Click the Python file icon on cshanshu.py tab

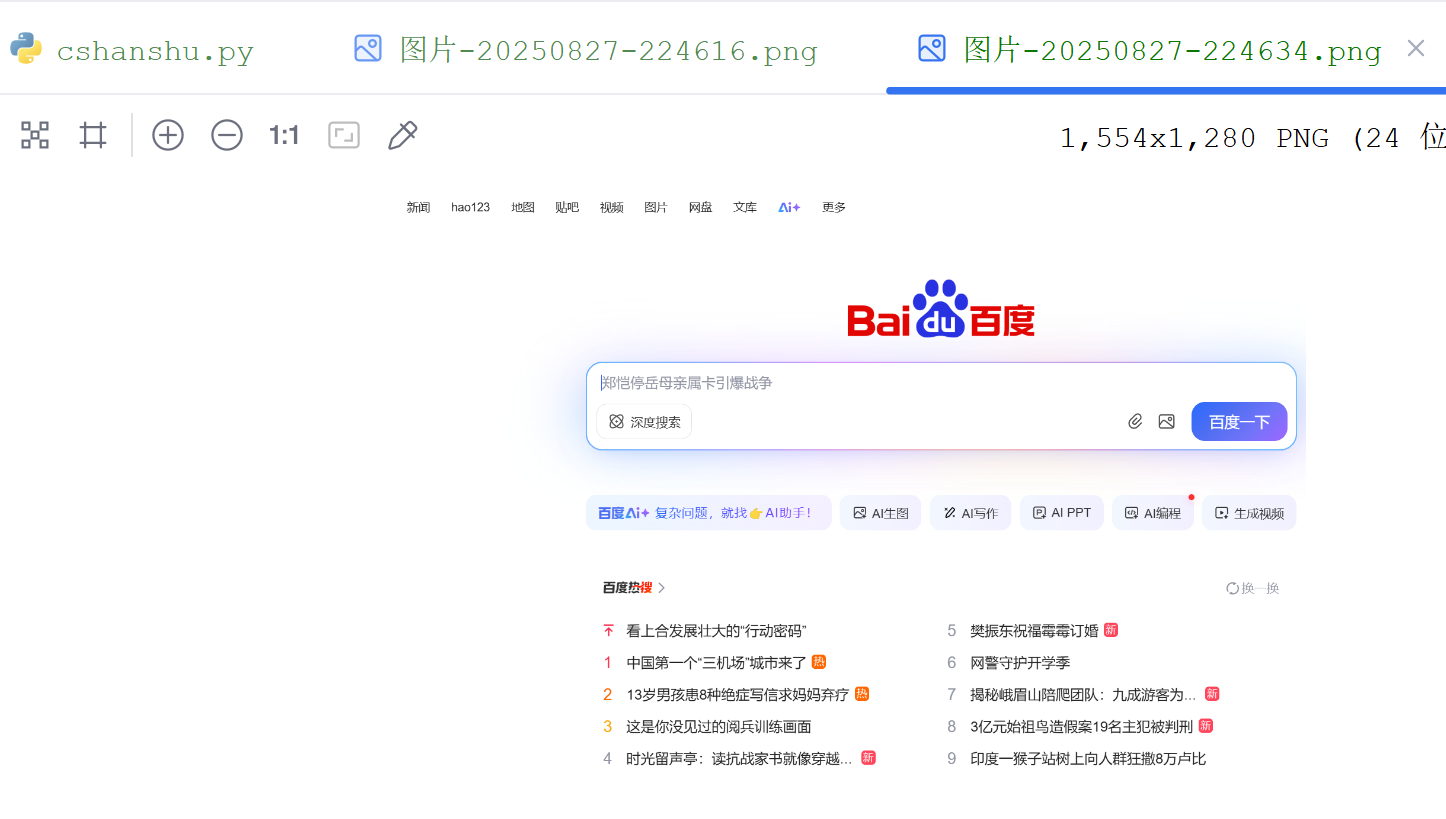26,48
